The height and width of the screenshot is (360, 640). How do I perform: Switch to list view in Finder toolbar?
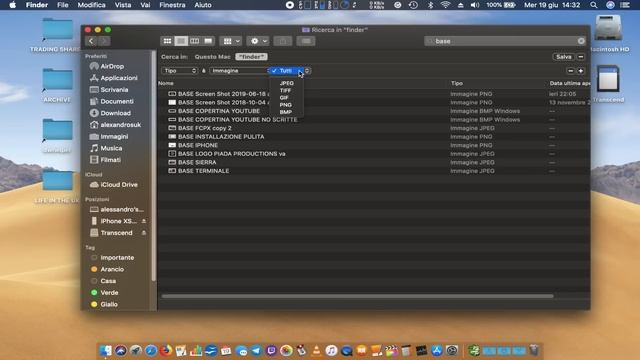click(181, 41)
